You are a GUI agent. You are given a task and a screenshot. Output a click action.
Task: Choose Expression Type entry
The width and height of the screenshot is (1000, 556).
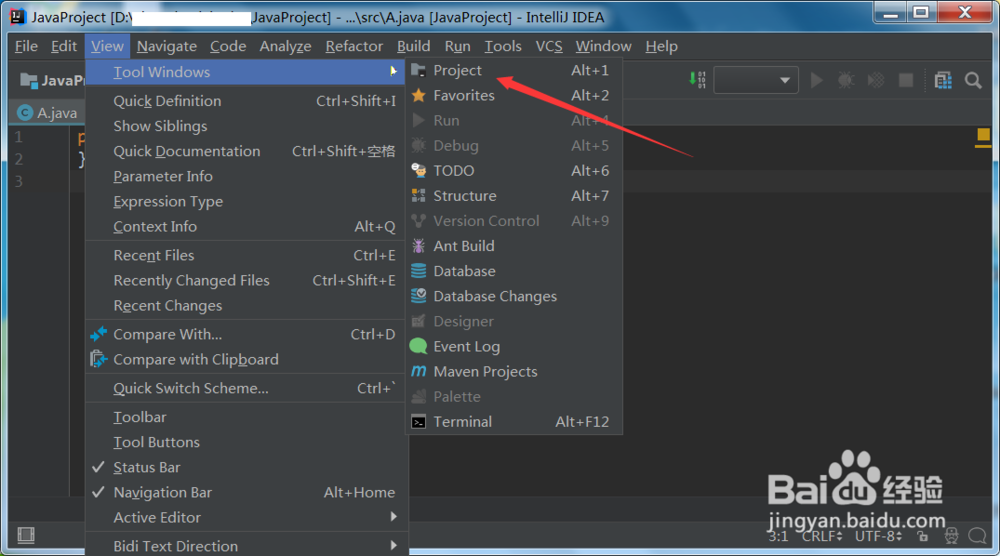pyautogui.click(x=246, y=201)
